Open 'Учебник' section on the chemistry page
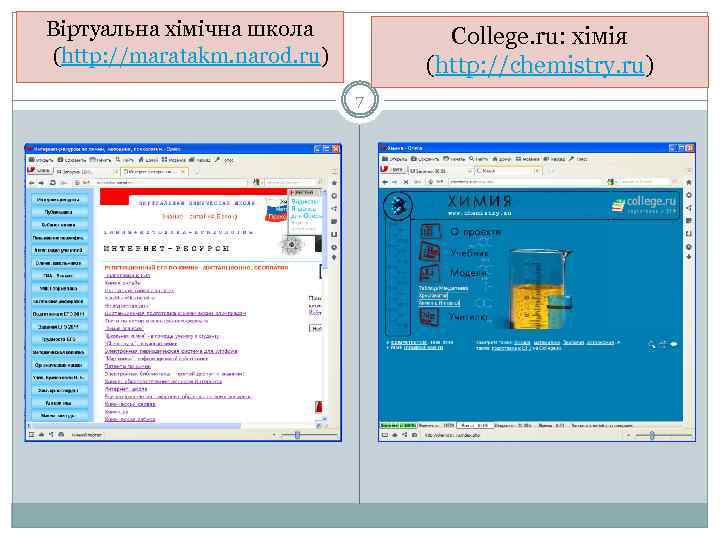This screenshot has width=720, height=540. (x=469, y=253)
